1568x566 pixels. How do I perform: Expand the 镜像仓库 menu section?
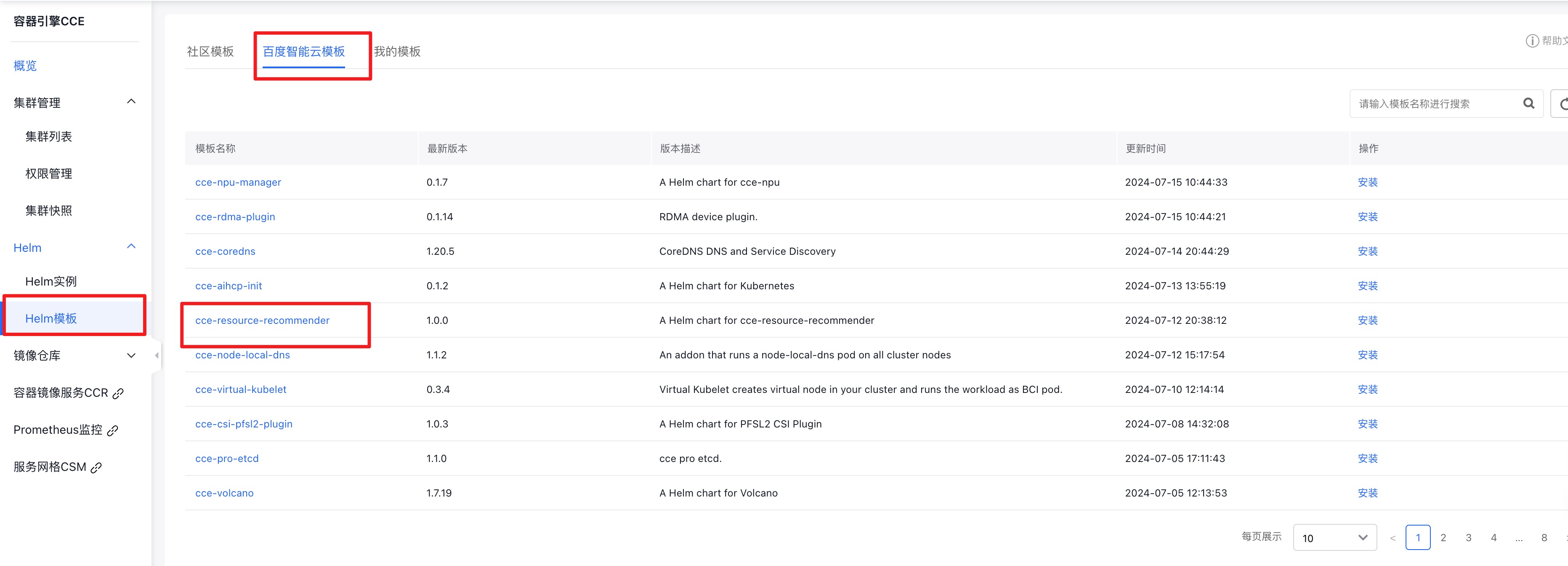131,356
